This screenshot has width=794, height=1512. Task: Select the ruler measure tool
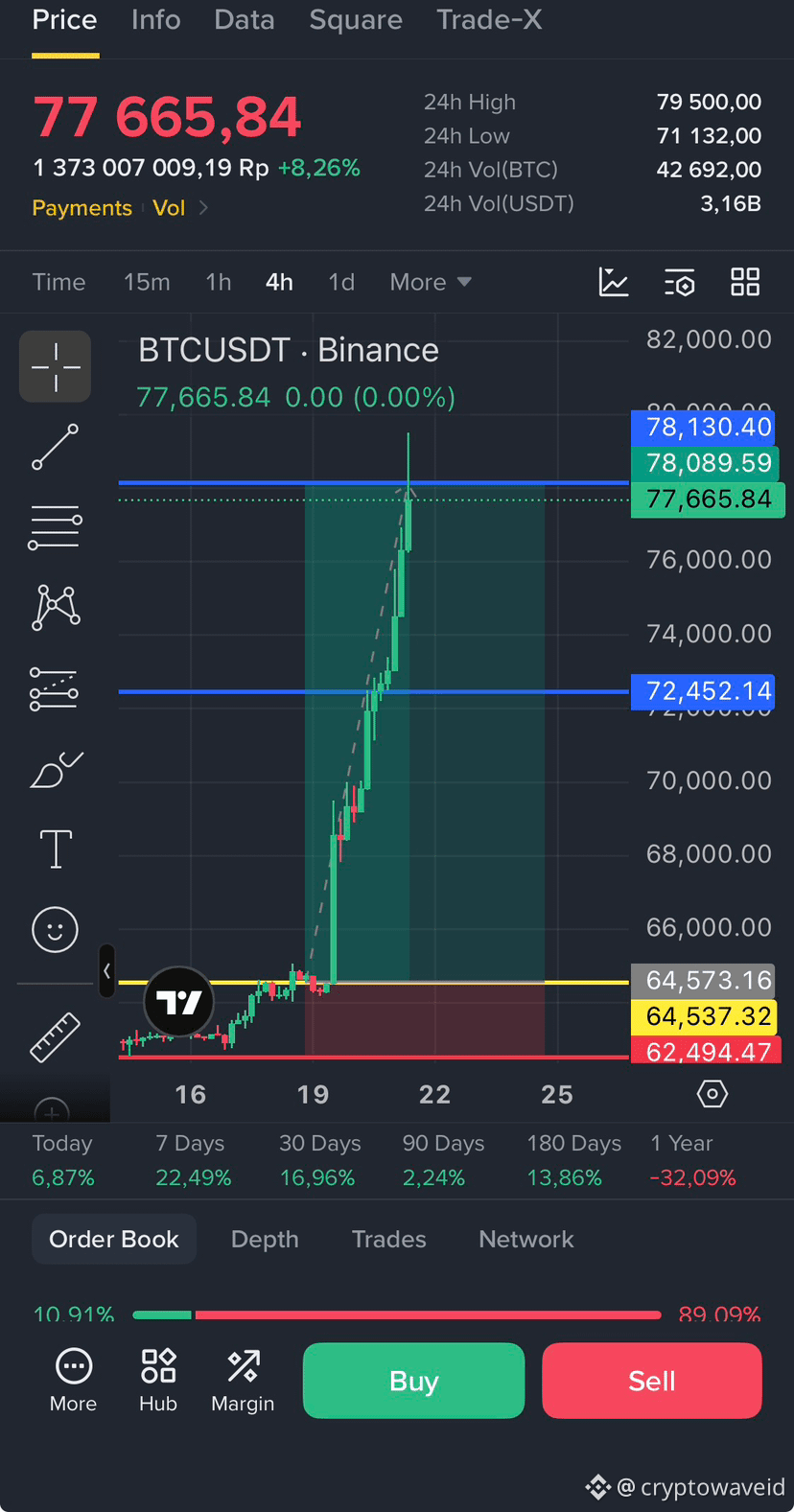55,1036
